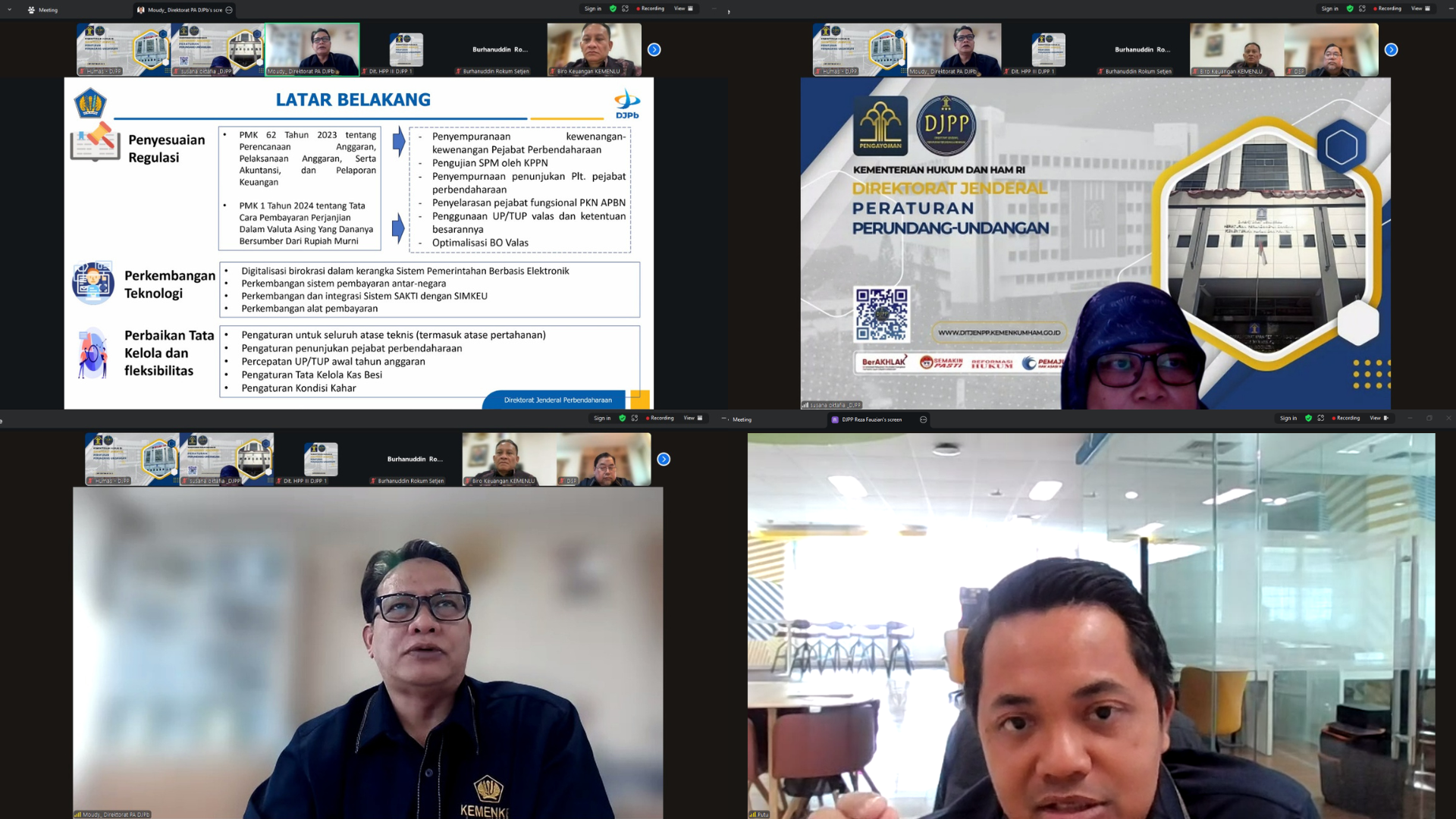The image size is (1456, 819).
Task: Click the blue next-participants arrow above LATAR BELAKANG slide
Action: point(654,50)
